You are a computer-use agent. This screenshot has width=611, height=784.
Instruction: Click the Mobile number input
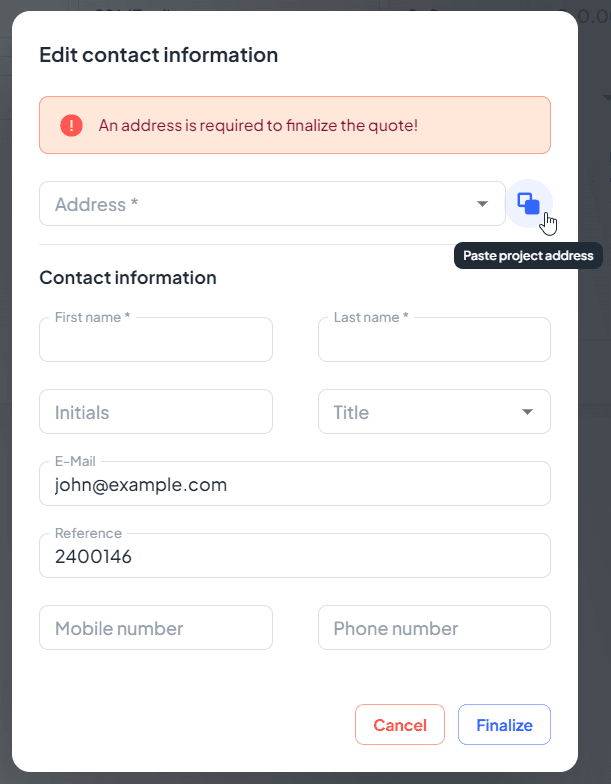coord(156,628)
